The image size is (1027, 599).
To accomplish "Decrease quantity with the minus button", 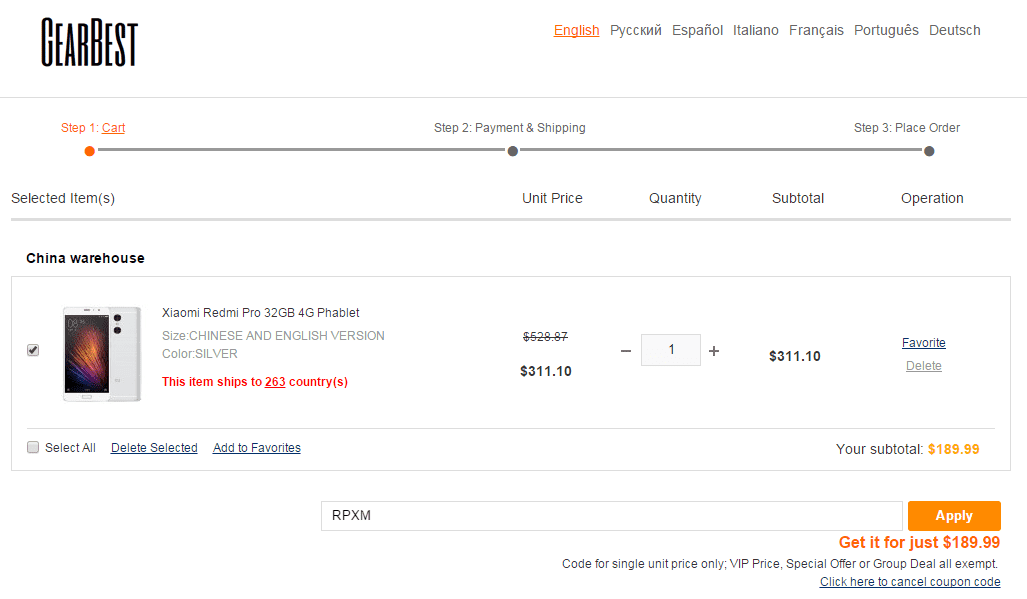I will pyautogui.click(x=626, y=351).
